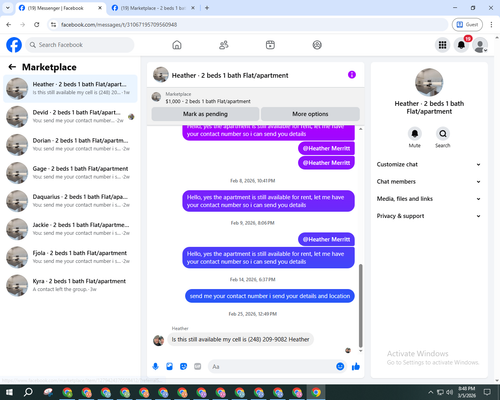Image resolution: width=500 pixels, height=400 pixels.
Task: Expand the Privacy & support section
Action: [429, 216]
